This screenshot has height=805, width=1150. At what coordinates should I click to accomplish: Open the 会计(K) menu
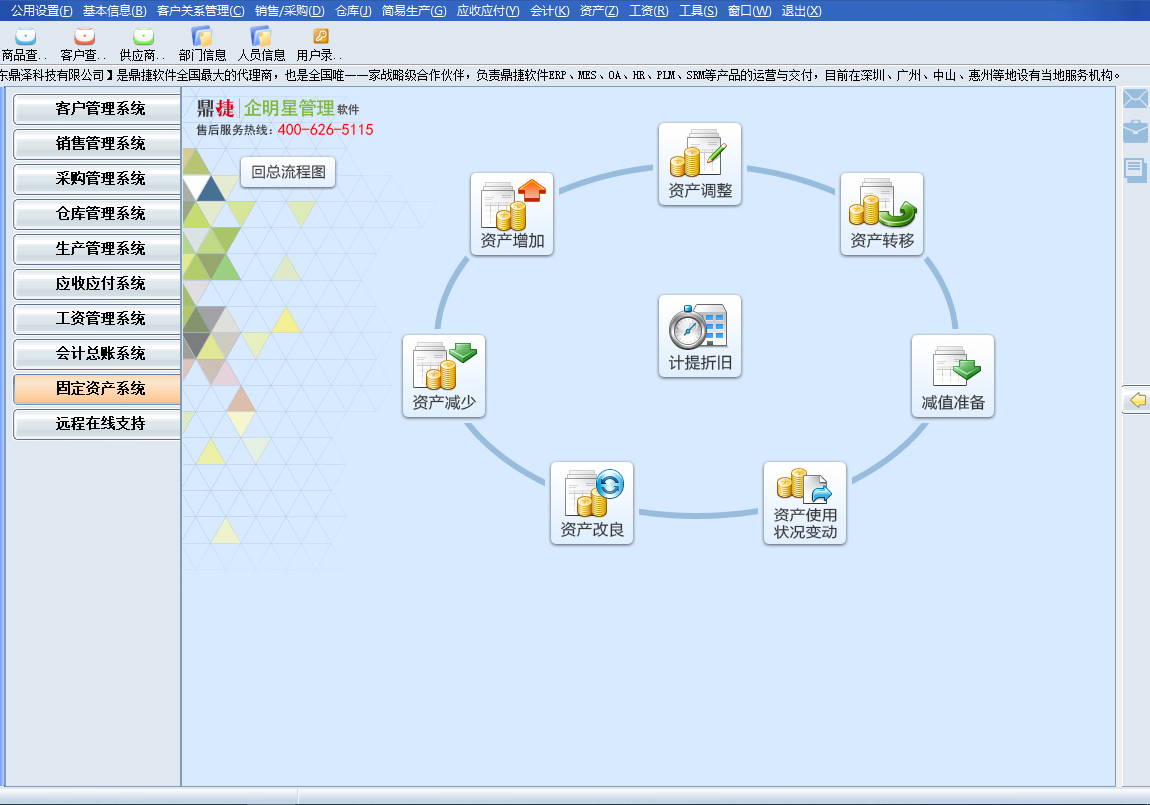click(549, 11)
